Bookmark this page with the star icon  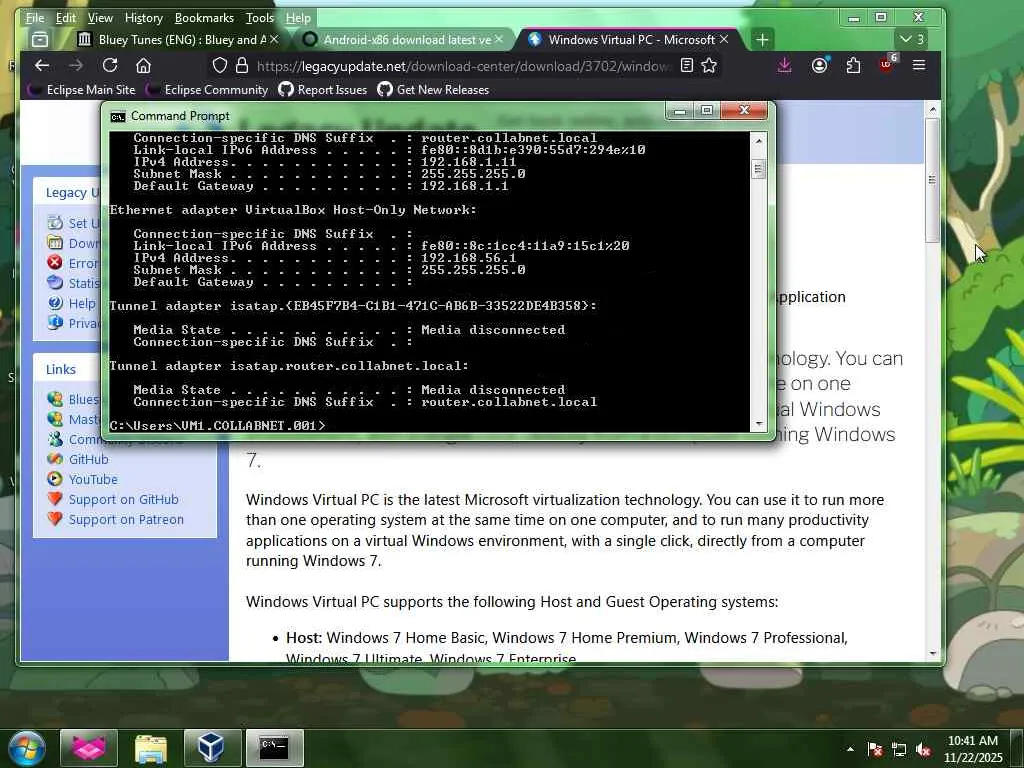click(x=709, y=65)
